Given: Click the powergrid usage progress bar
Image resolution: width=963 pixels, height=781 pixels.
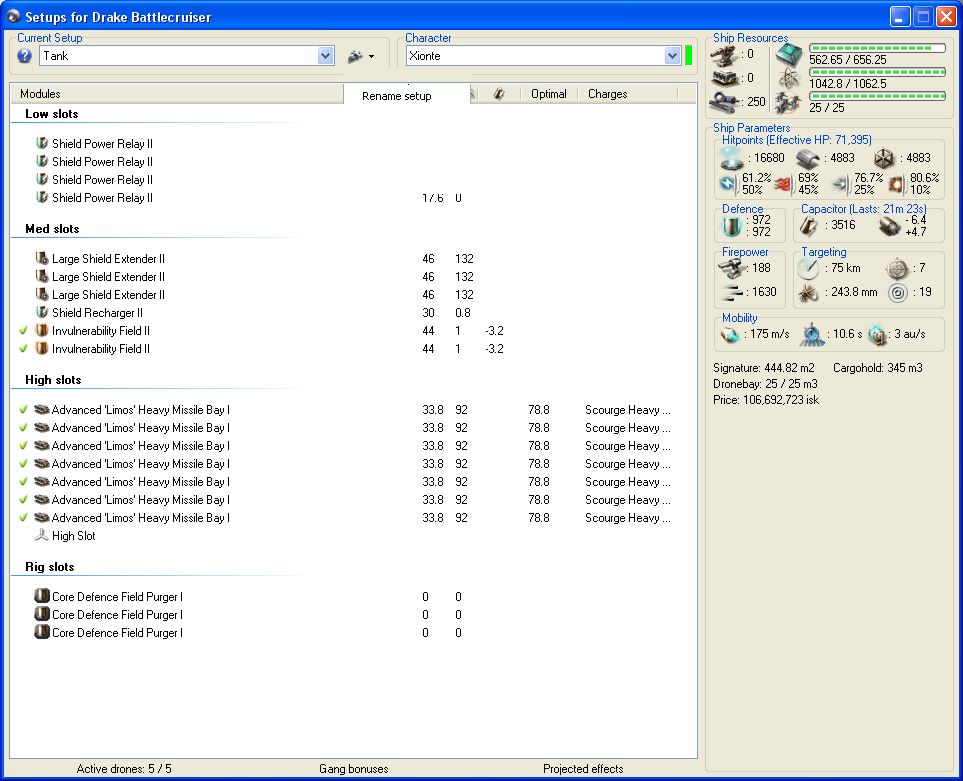Looking at the screenshot, I should coord(878,72).
